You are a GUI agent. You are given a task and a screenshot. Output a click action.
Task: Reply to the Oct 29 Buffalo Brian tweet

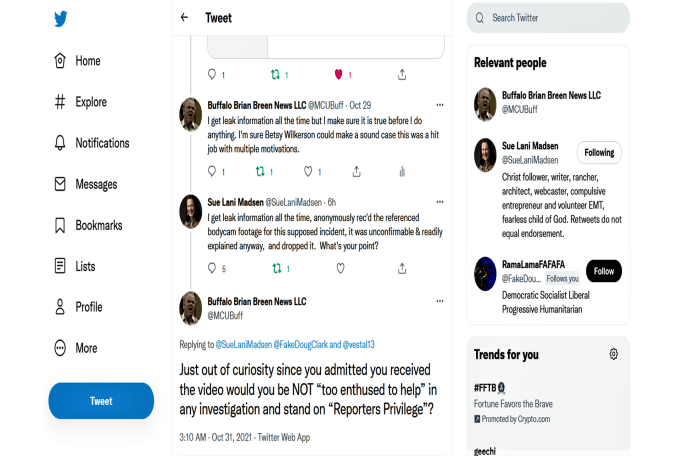tap(211, 171)
